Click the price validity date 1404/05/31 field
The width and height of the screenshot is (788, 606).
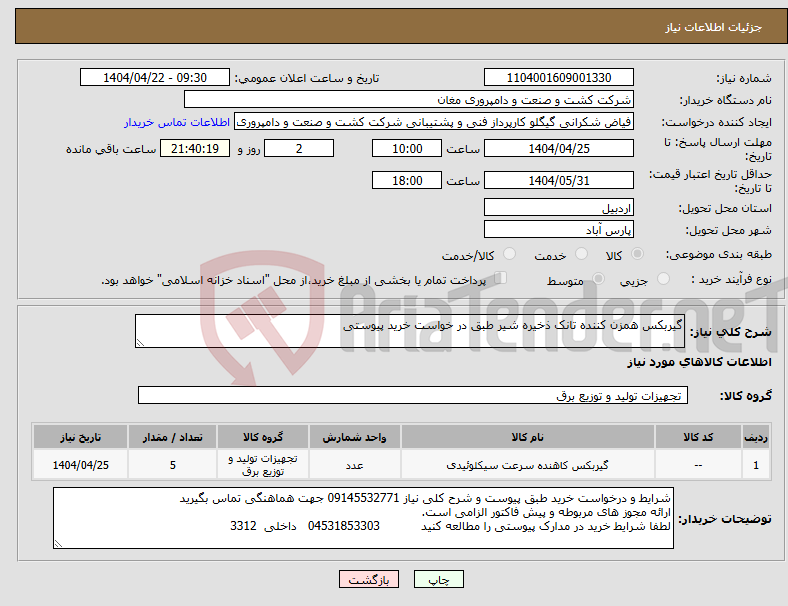(559, 180)
